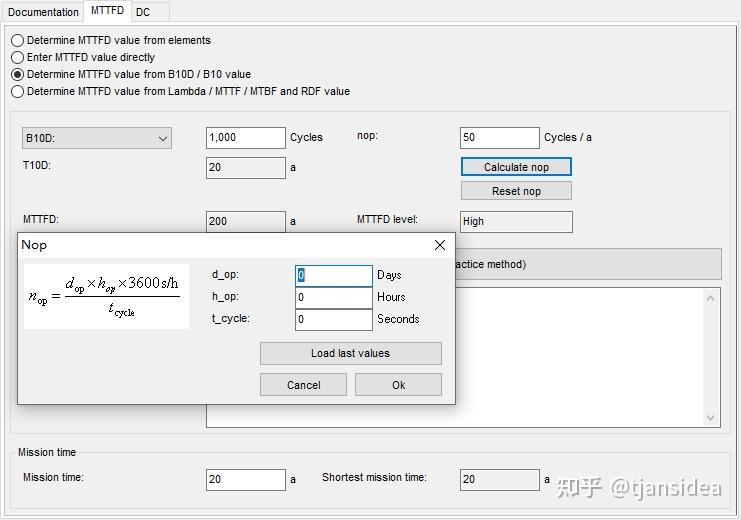Click the MTTFD tab
741x520 pixels.
107,10
